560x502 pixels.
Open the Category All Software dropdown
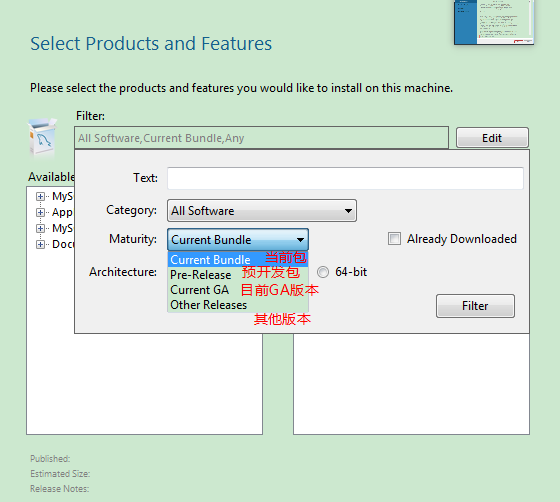(262, 211)
